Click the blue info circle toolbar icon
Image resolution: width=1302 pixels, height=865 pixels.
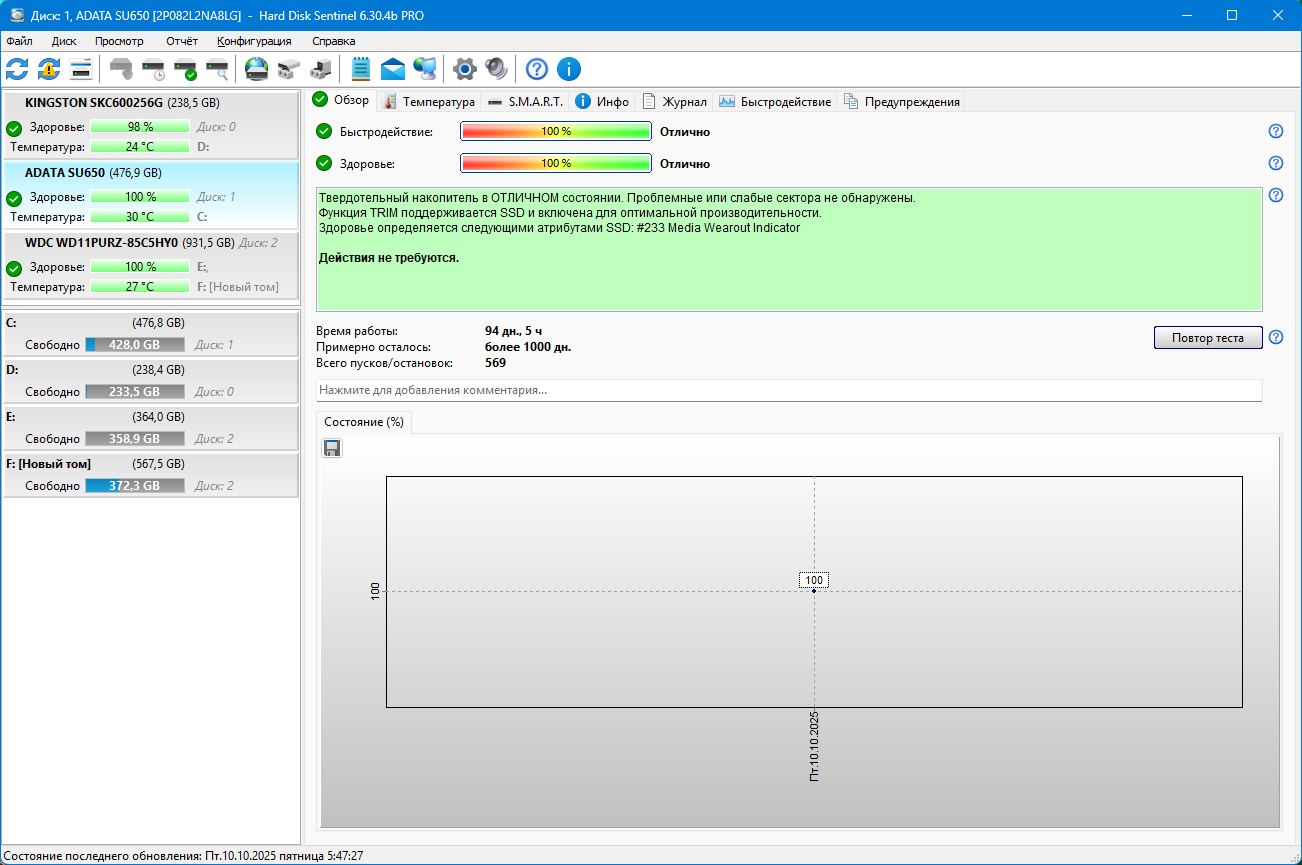pyautogui.click(x=569, y=69)
